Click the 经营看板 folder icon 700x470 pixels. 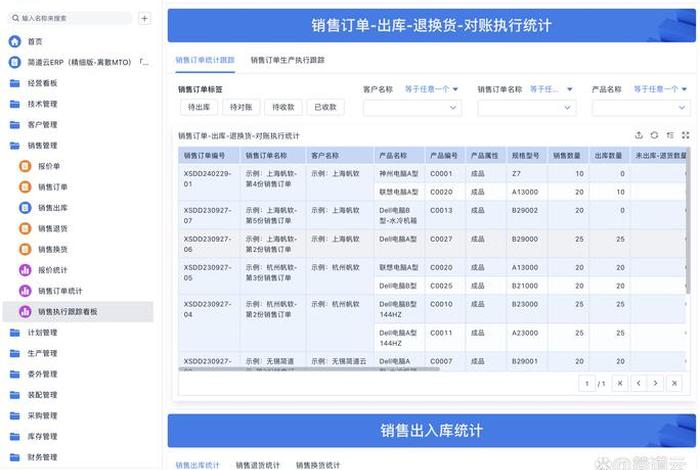(15, 83)
